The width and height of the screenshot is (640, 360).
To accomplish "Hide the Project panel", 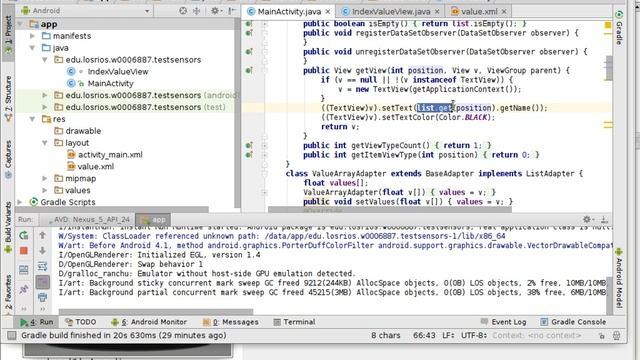I will point(232,11).
